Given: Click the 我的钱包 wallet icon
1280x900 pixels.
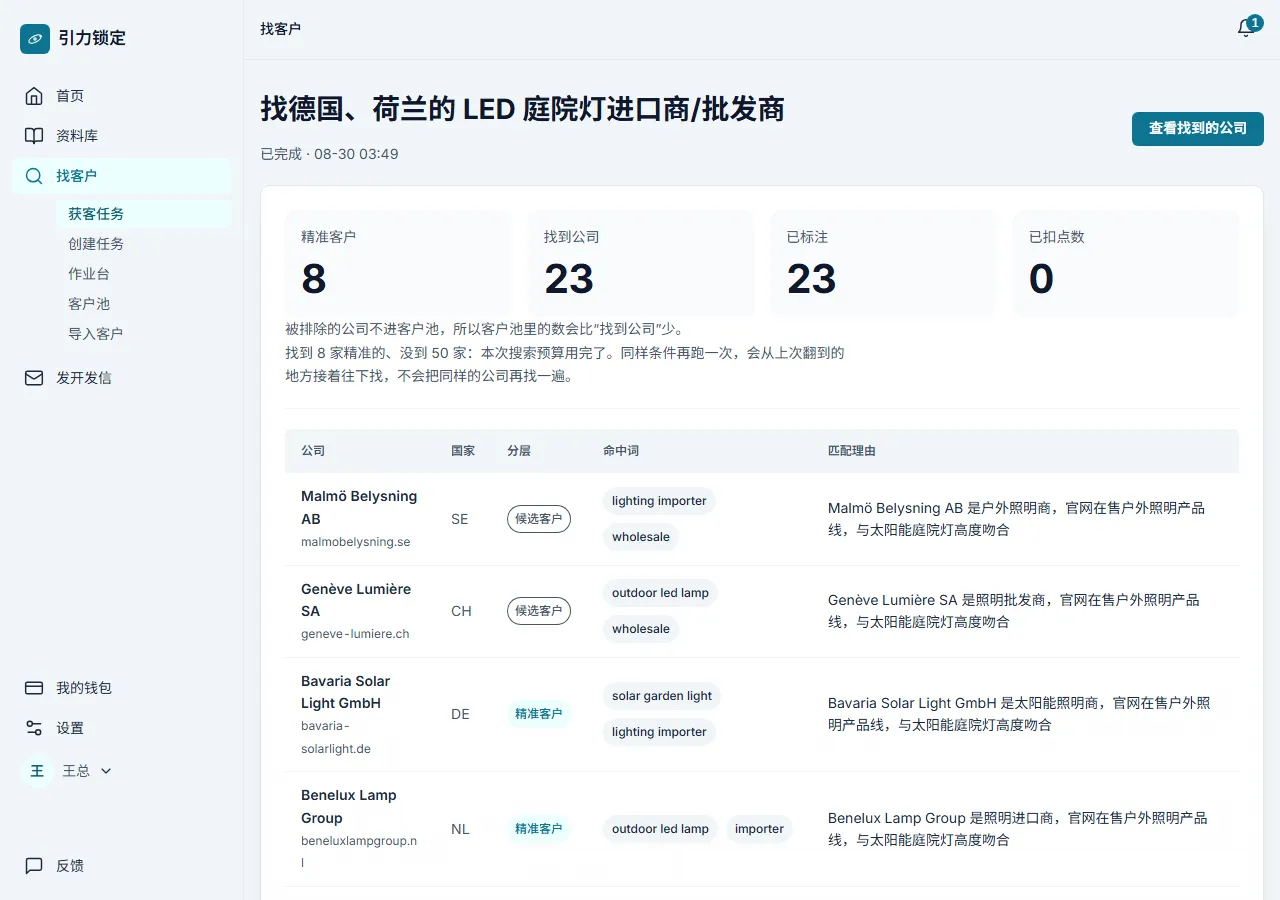Looking at the screenshot, I should tap(34, 688).
